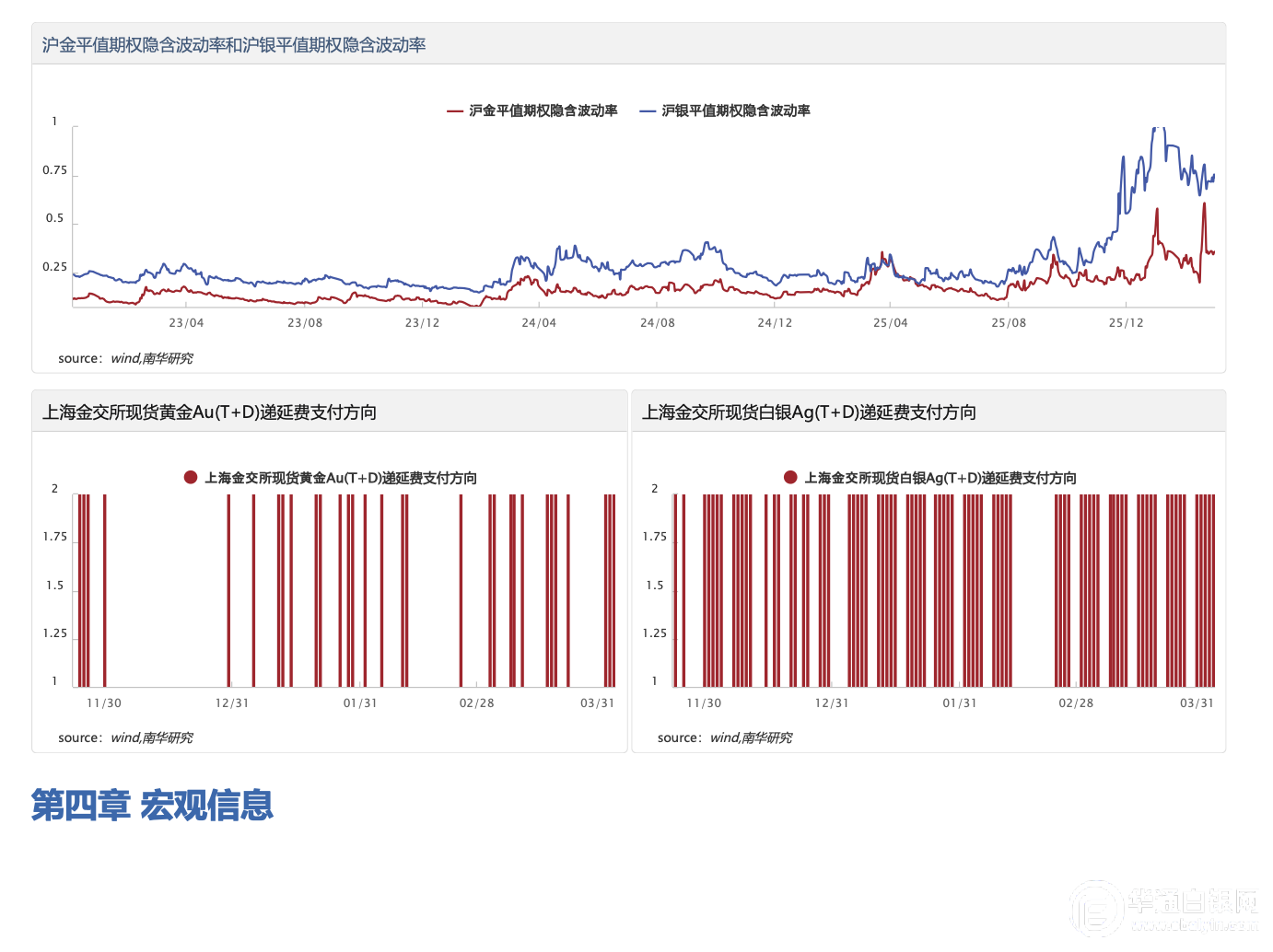The width and height of the screenshot is (1273, 952).
Task: Click the source text under the gold chart
Action: click(125, 737)
